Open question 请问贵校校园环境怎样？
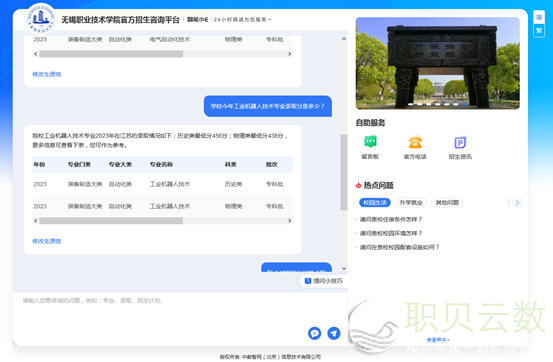 pos(391,233)
